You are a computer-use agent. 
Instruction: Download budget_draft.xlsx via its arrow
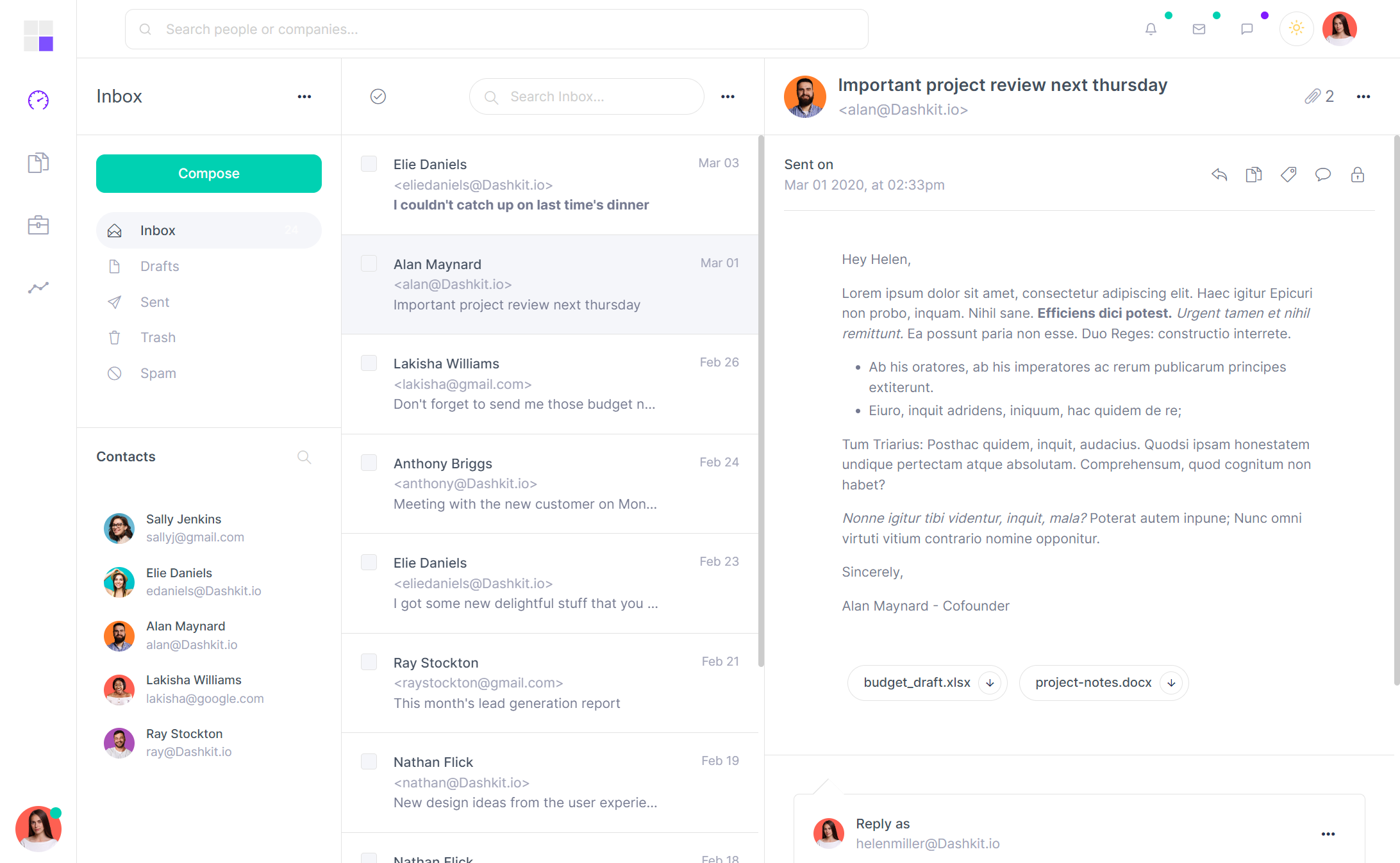point(989,683)
